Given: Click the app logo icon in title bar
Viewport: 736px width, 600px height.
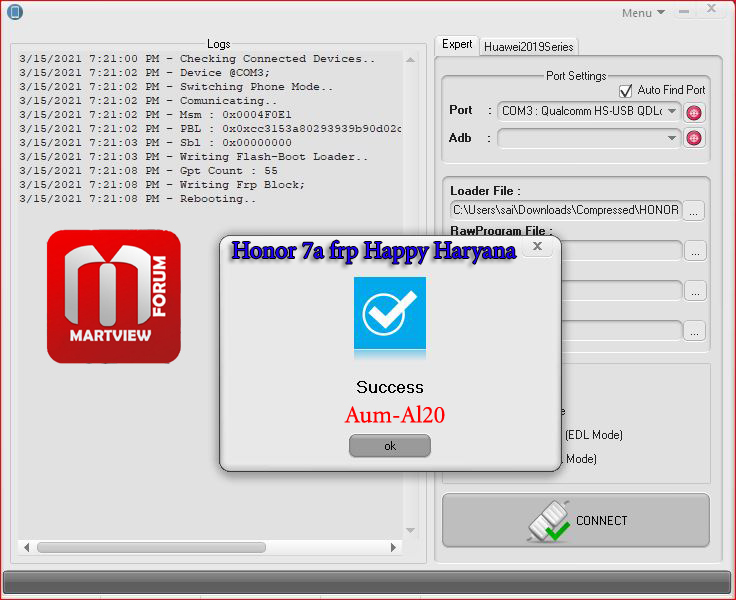Looking at the screenshot, I should [x=15, y=12].
